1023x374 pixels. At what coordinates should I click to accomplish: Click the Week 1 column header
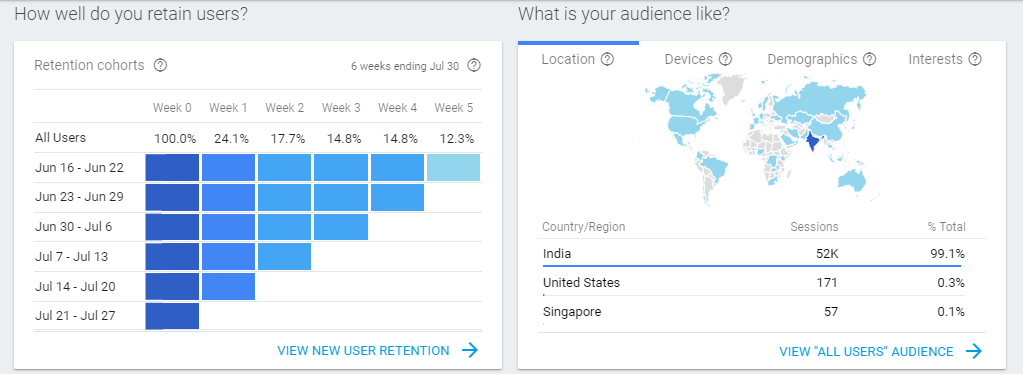[x=228, y=108]
